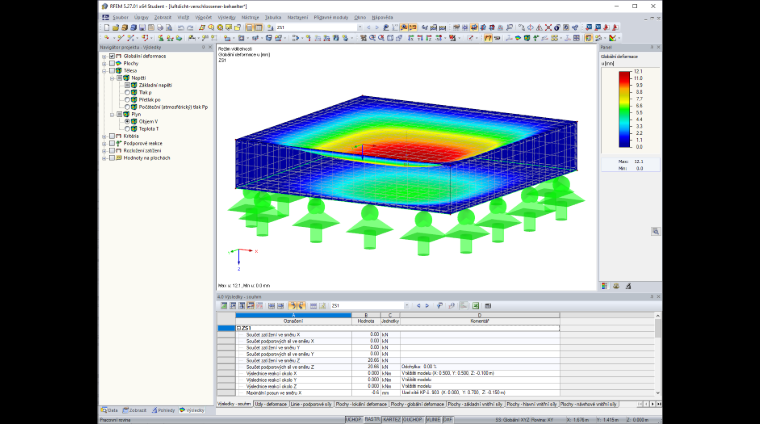Click the colored results diagram icon at toolbar end
Screen dimensions: 760x424
pos(613,38)
